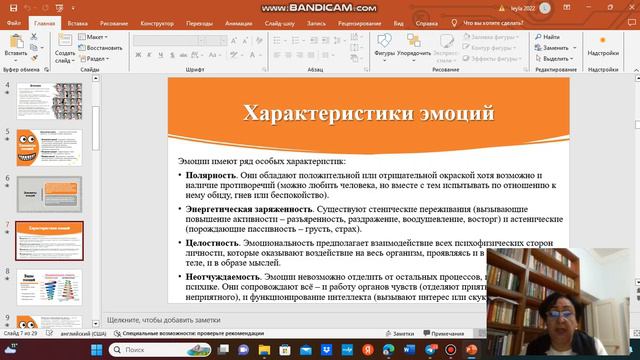Screen dimensions: 640x360
Task: Click the Copy icon in clipboard group
Action: pos(34,47)
